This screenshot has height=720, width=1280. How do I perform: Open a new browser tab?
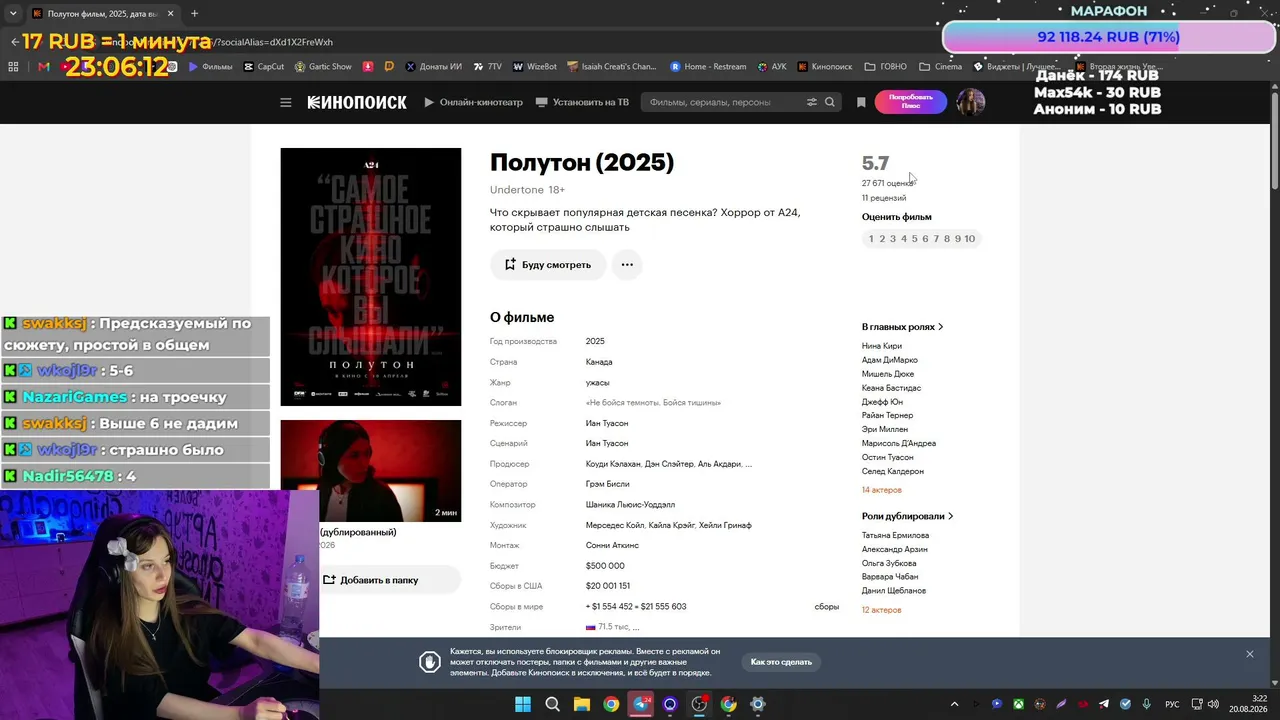194,14
